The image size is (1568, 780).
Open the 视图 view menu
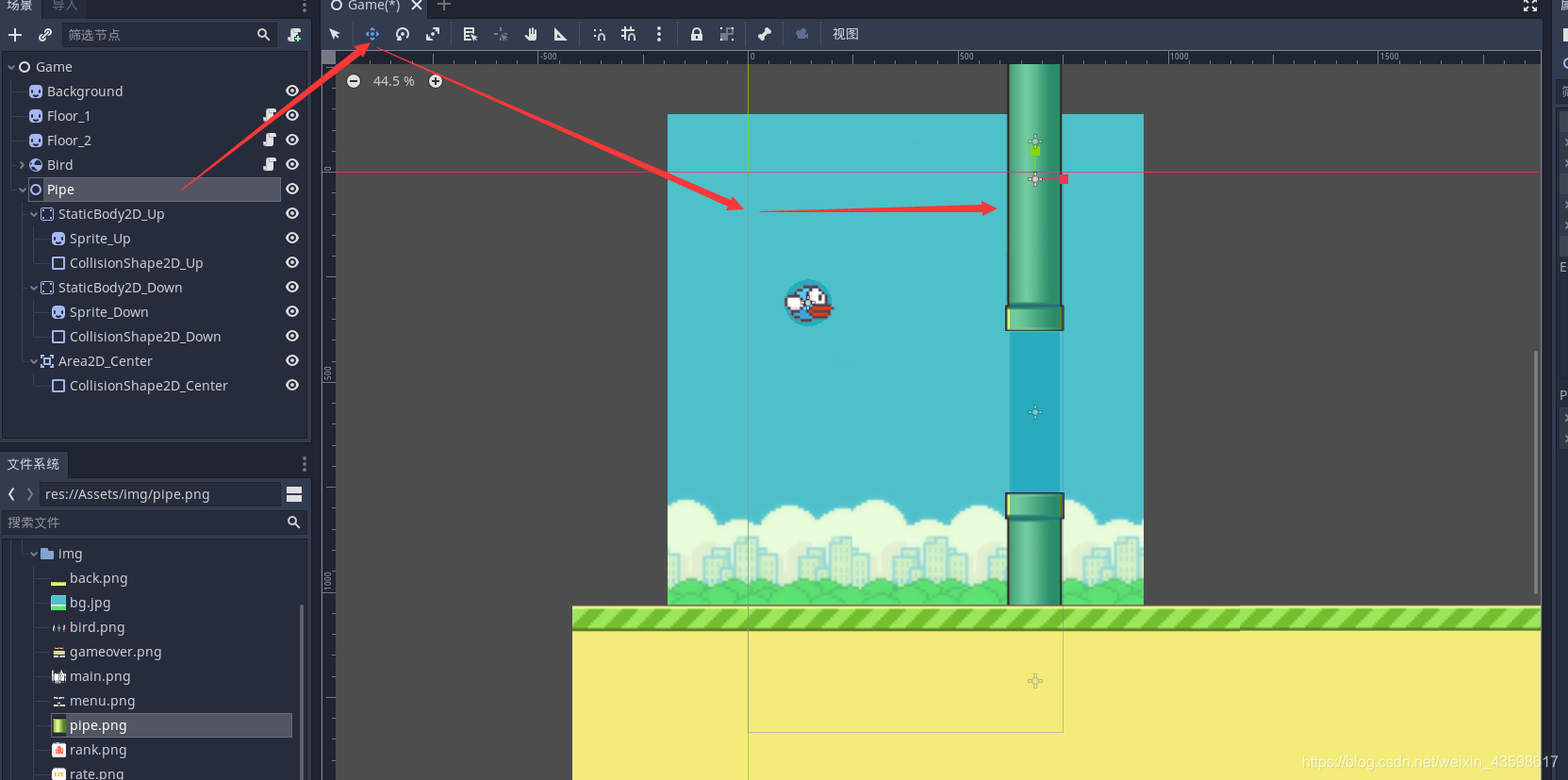[x=846, y=34]
